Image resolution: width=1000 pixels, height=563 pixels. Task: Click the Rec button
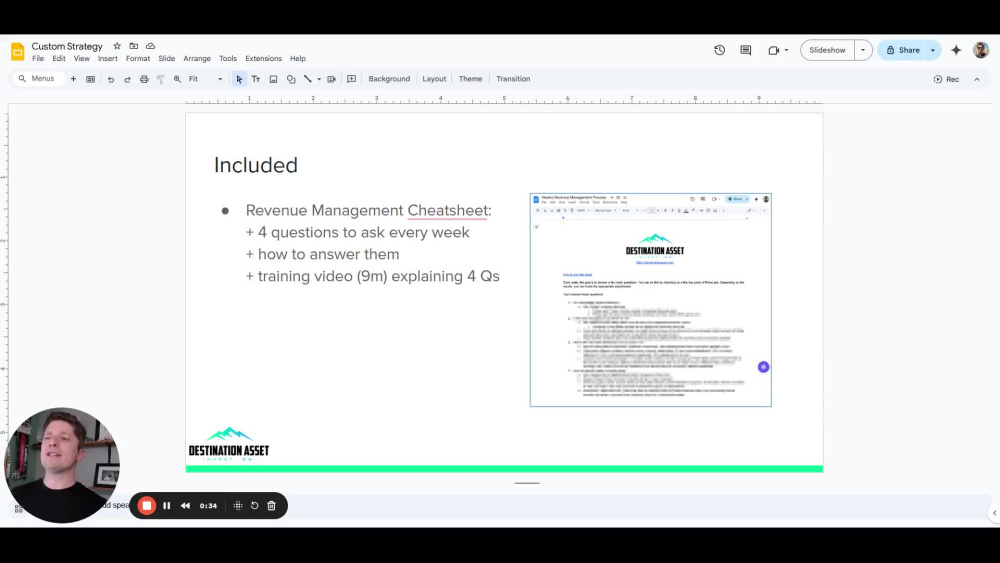pyautogui.click(x=946, y=79)
